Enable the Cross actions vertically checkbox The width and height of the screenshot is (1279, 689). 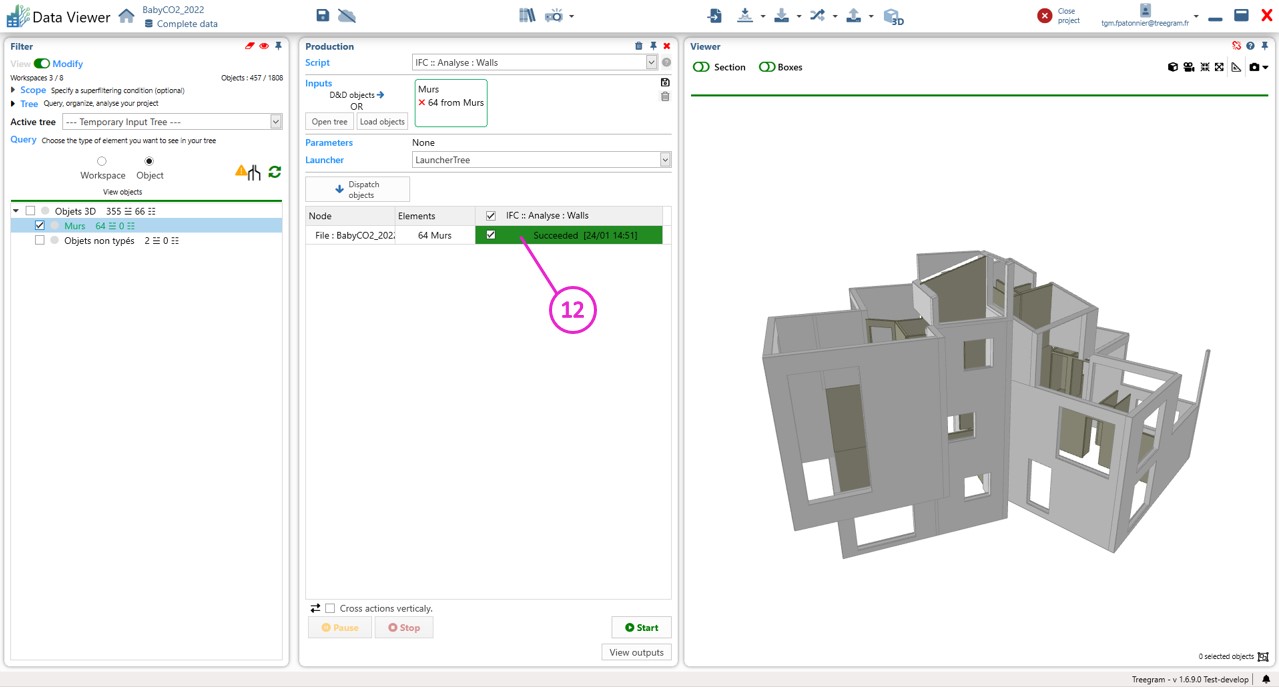pyautogui.click(x=330, y=608)
